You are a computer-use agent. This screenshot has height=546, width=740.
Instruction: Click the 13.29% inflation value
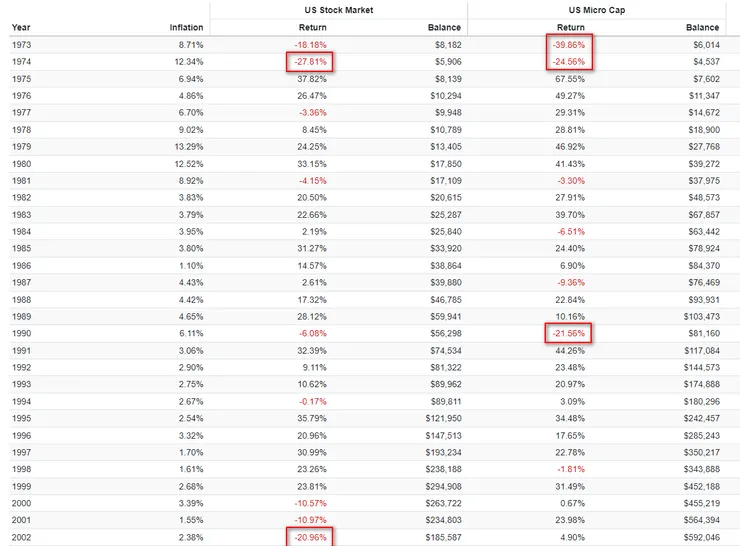(187, 147)
